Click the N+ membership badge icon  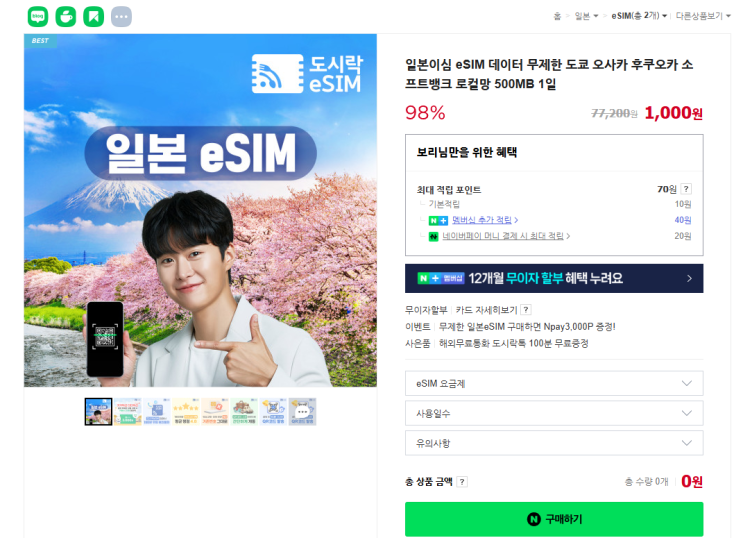coord(438,220)
